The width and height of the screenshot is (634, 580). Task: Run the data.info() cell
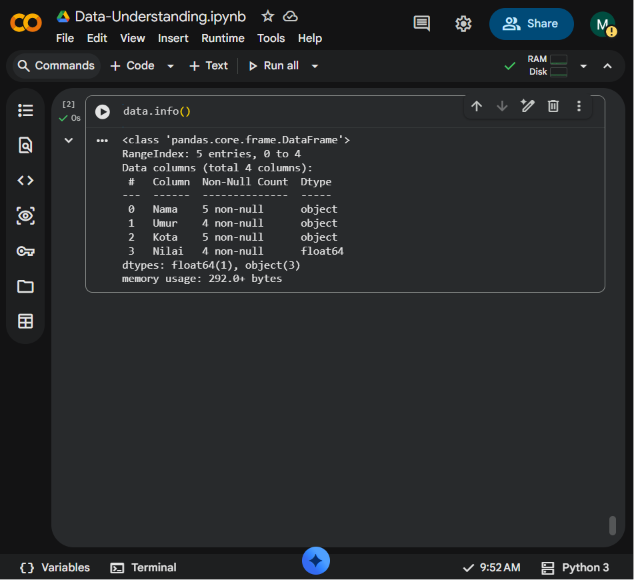[102, 112]
